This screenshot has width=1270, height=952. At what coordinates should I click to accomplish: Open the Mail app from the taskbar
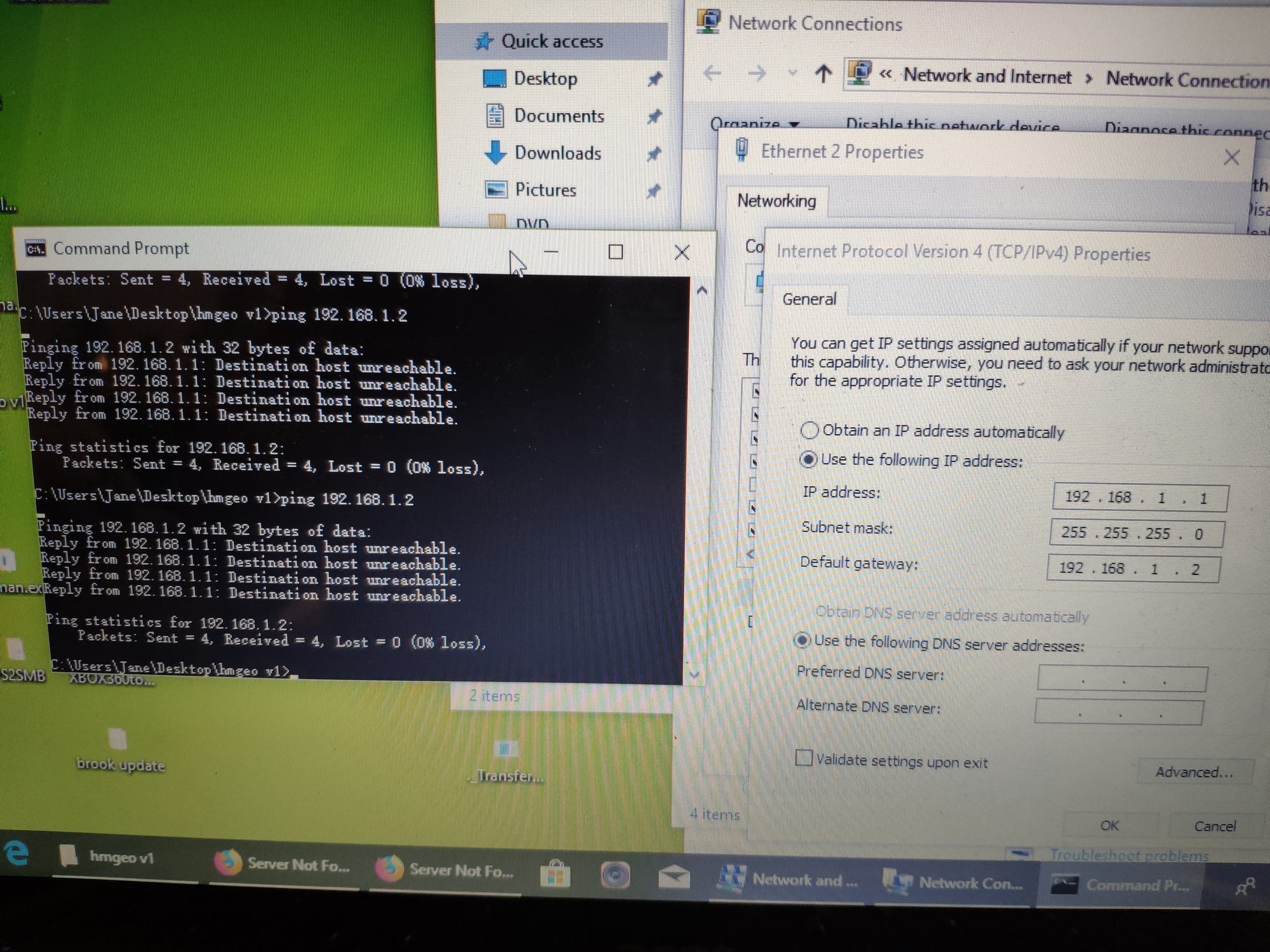tap(673, 878)
